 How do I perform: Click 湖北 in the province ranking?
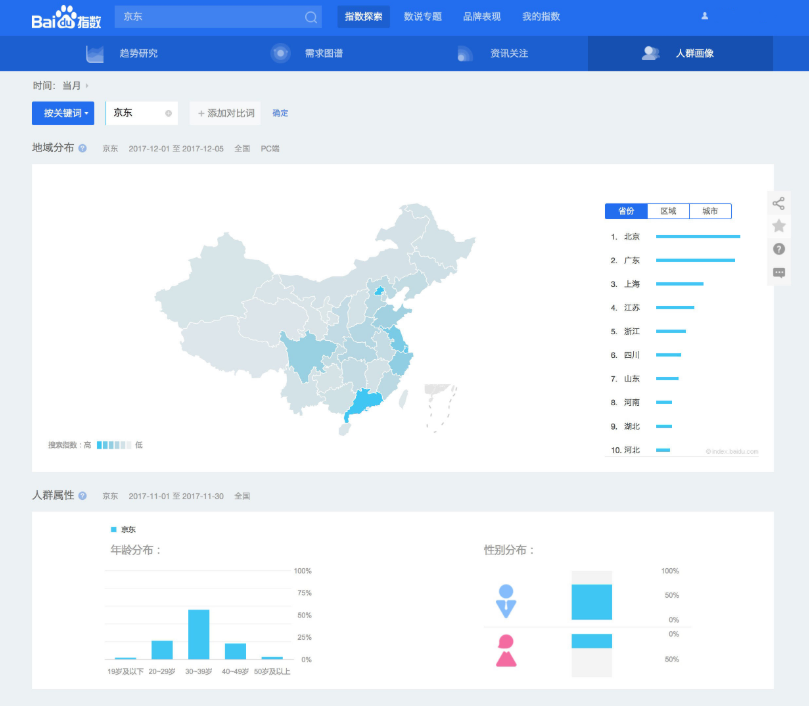pyautogui.click(x=632, y=426)
